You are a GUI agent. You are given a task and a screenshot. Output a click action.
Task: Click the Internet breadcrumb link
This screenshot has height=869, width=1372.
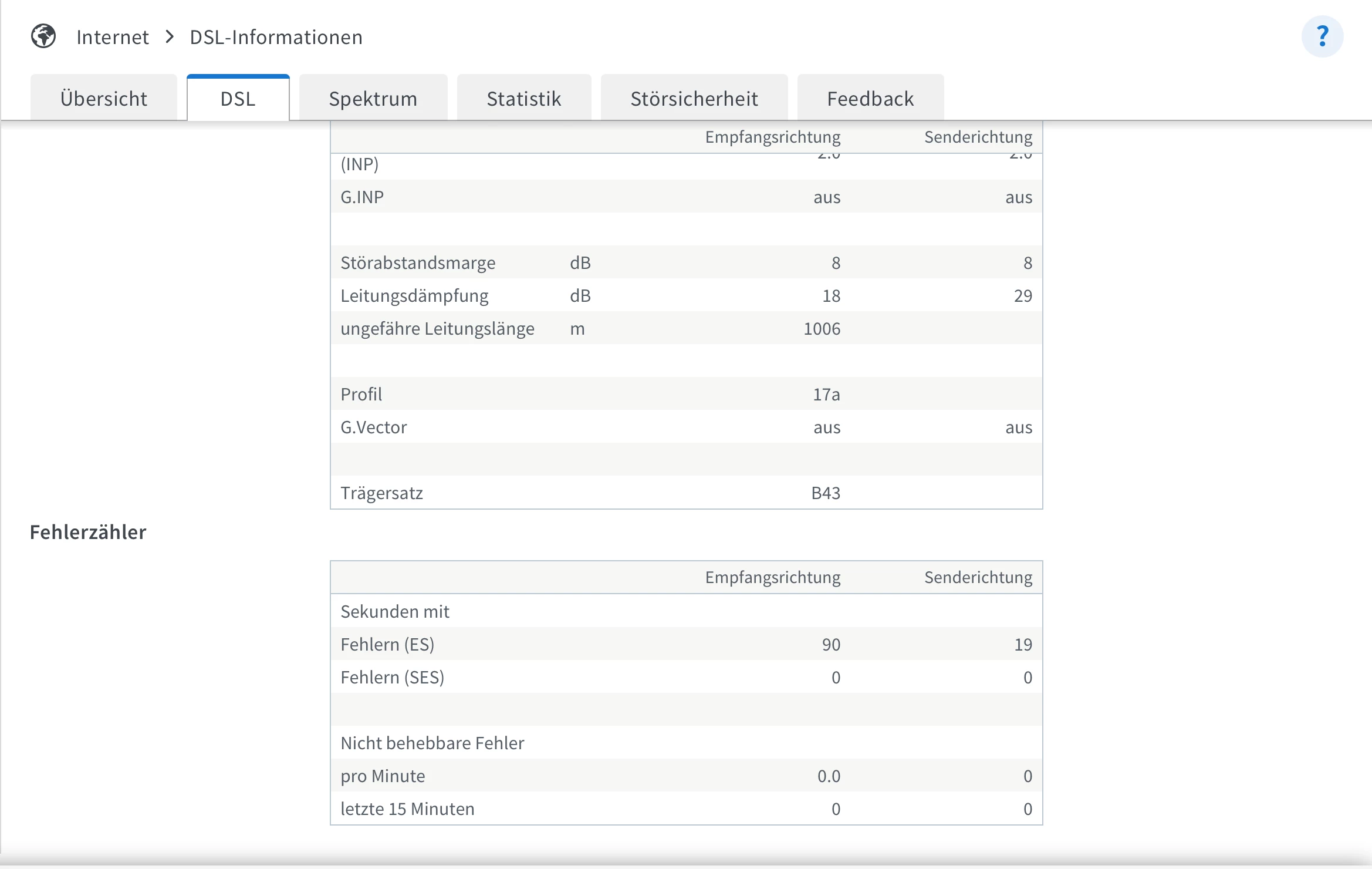pyautogui.click(x=113, y=37)
